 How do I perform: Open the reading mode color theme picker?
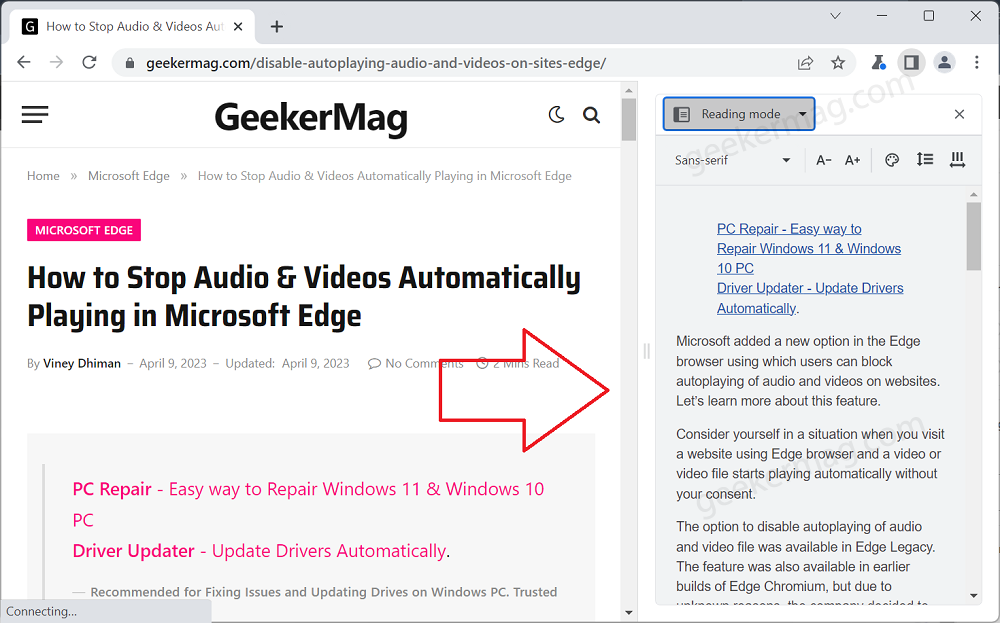pos(892,160)
